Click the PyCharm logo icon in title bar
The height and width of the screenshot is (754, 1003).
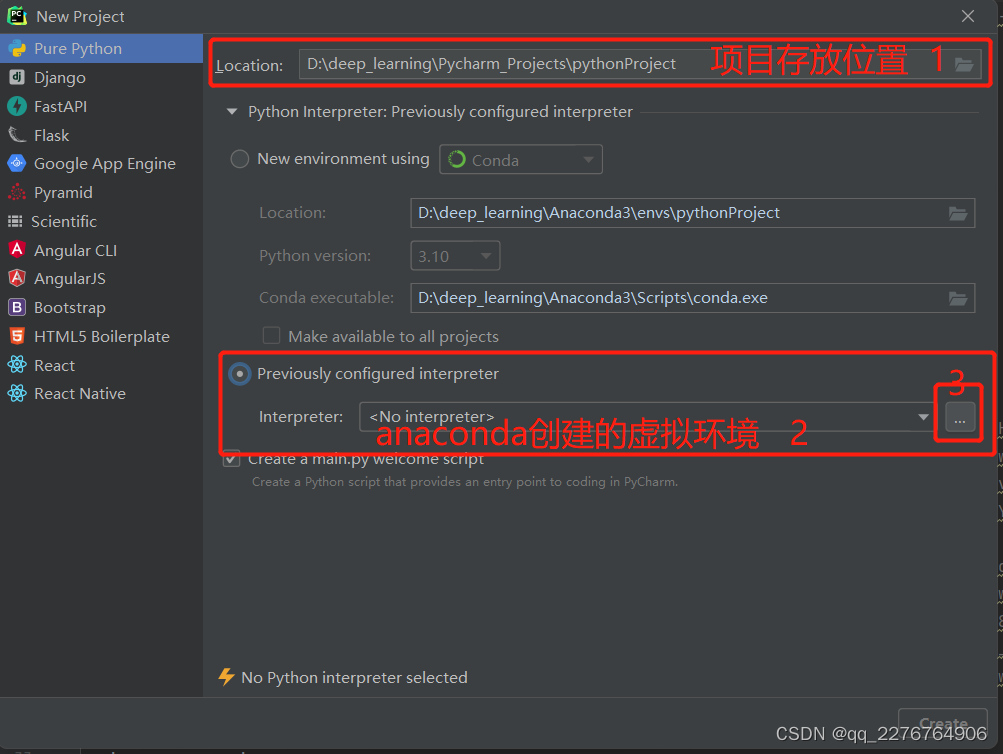tap(17, 16)
